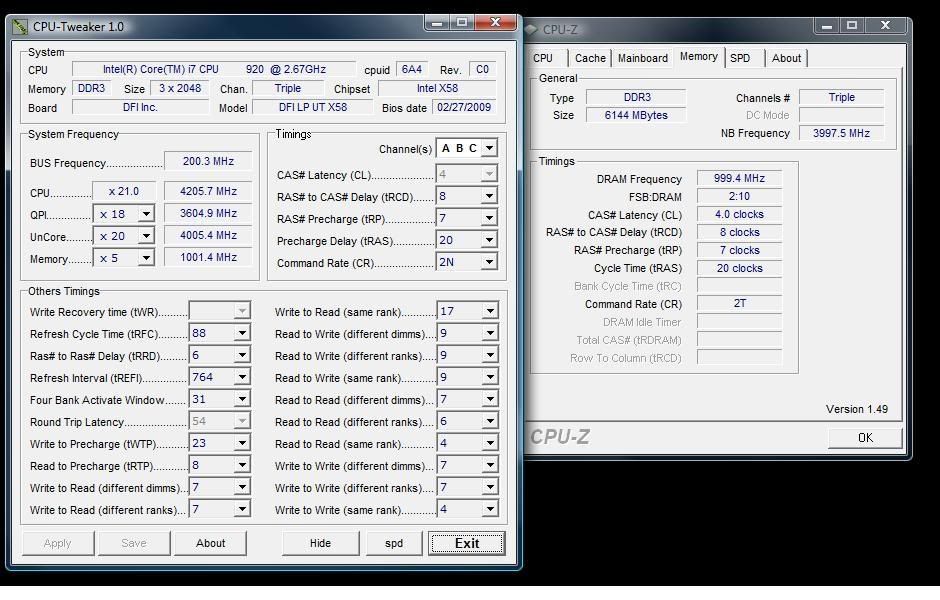Click the DRAM Frequency 999.4 MHz value
Image resolution: width=940 pixels, height=600 pixels.
tap(739, 178)
